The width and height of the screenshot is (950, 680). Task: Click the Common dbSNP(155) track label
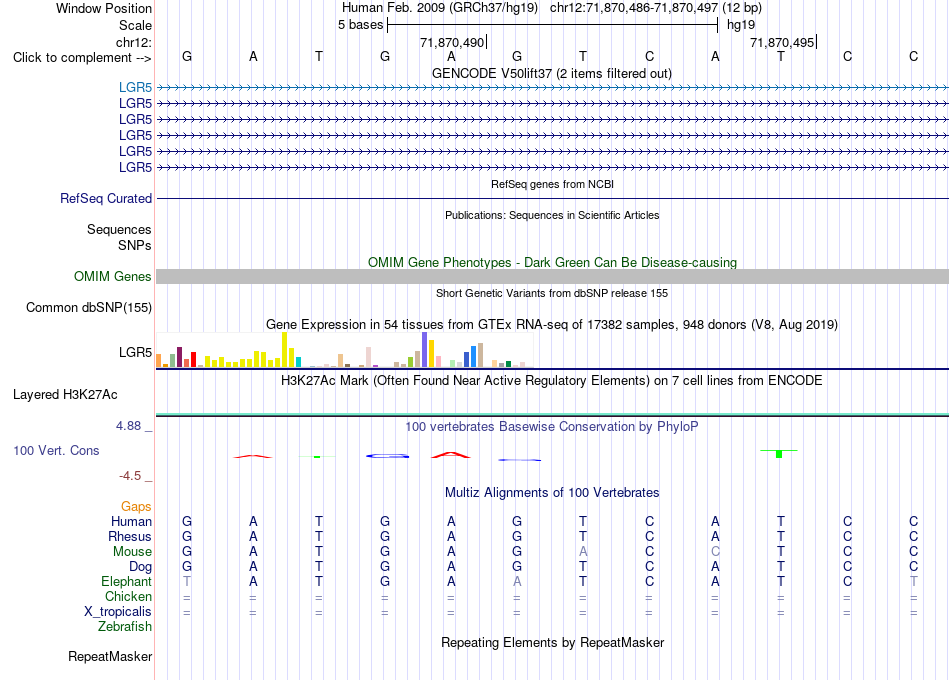tap(89, 307)
